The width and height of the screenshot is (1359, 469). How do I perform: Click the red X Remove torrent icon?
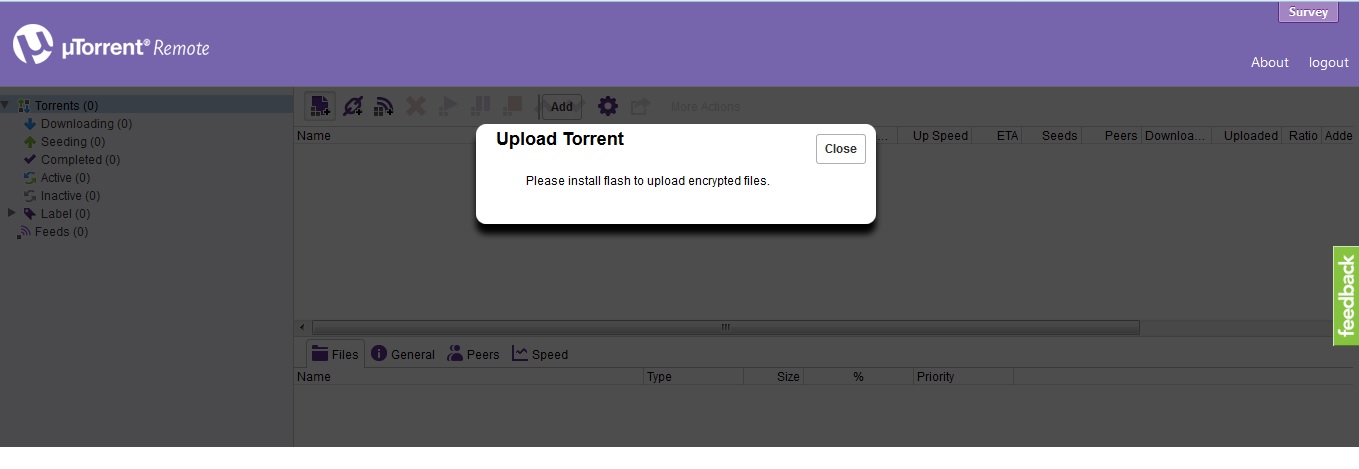[416, 106]
